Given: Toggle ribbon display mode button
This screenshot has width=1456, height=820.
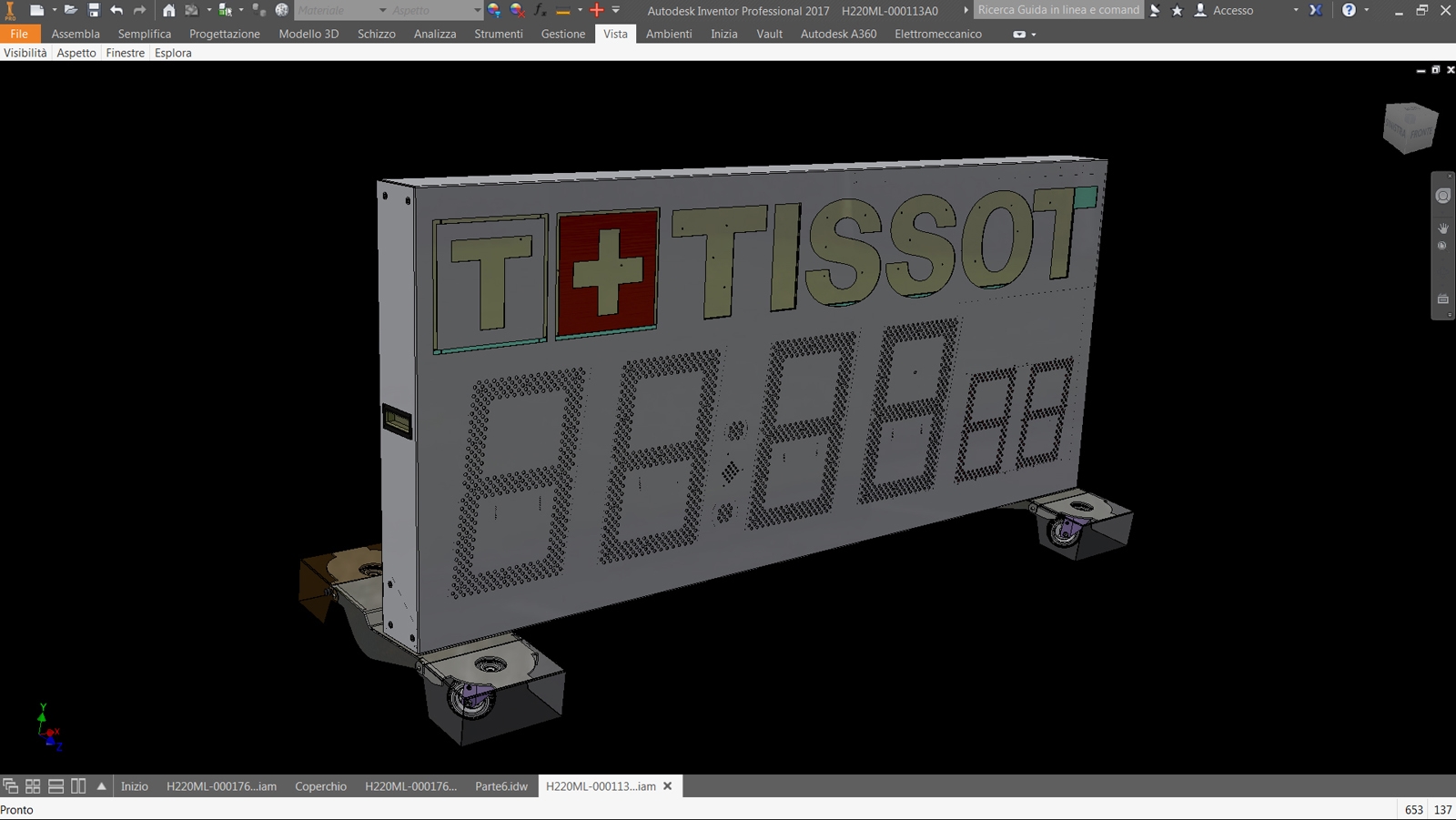Looking at the screenshot, I should point(1019,35).
